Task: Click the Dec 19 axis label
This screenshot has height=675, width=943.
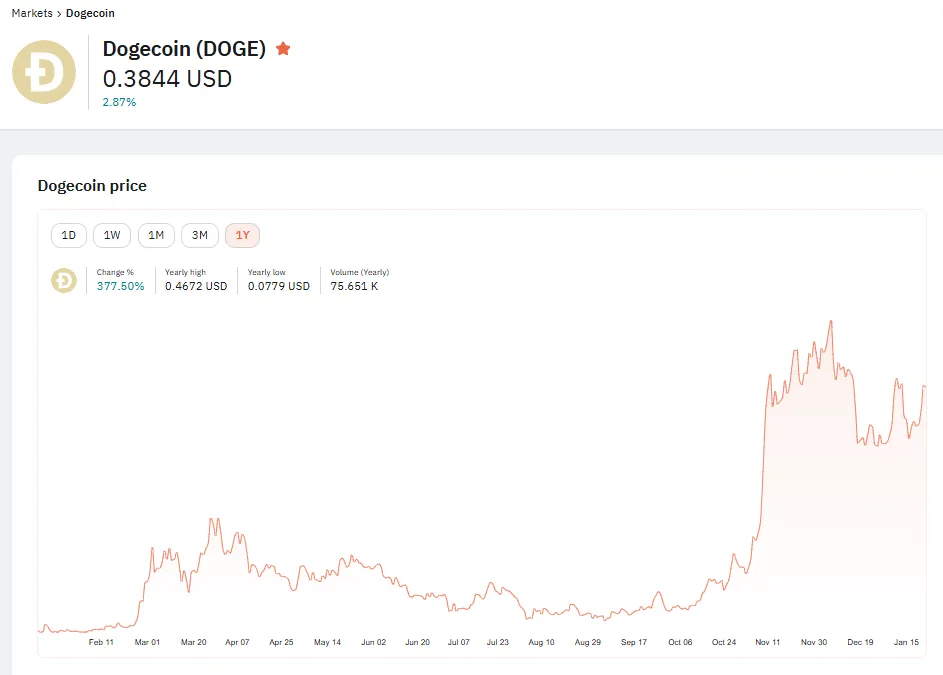Action: click(x=860, y=643)
